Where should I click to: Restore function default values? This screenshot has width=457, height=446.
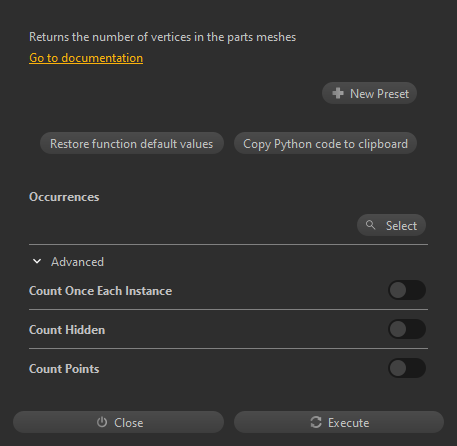[132, 143]
